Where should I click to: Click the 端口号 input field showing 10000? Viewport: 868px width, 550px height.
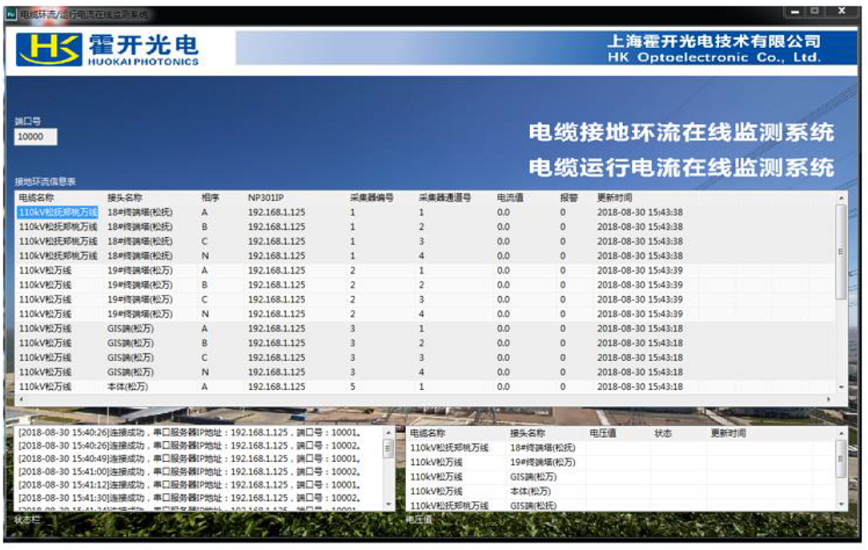35,137
